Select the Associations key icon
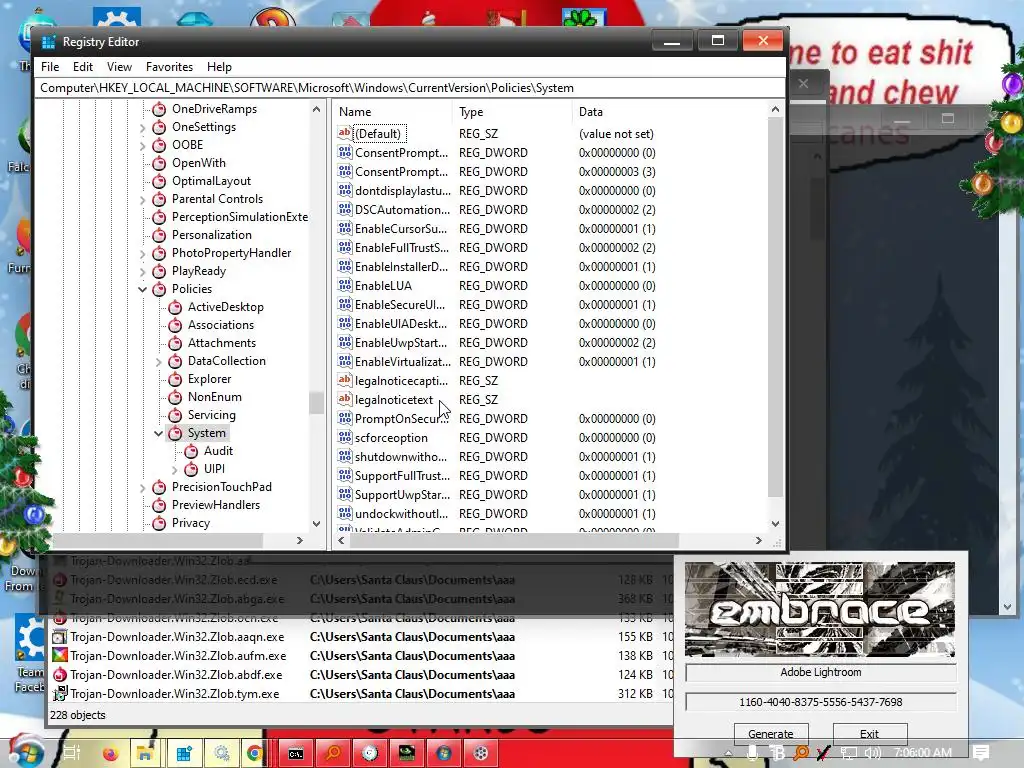The image size is (1024, 768). (x=175, y=325)
